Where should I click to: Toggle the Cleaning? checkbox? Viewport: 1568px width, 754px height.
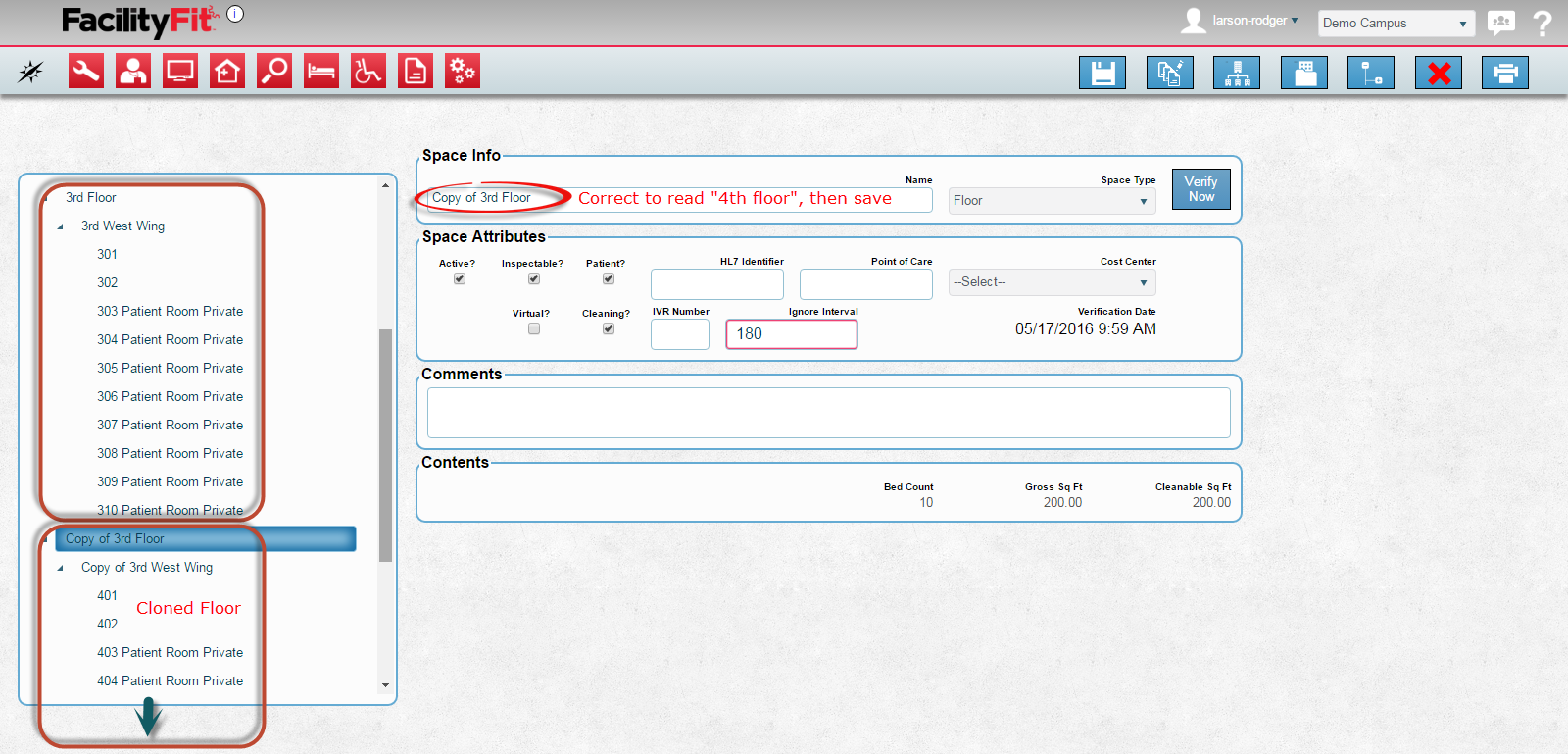[609, 329]
